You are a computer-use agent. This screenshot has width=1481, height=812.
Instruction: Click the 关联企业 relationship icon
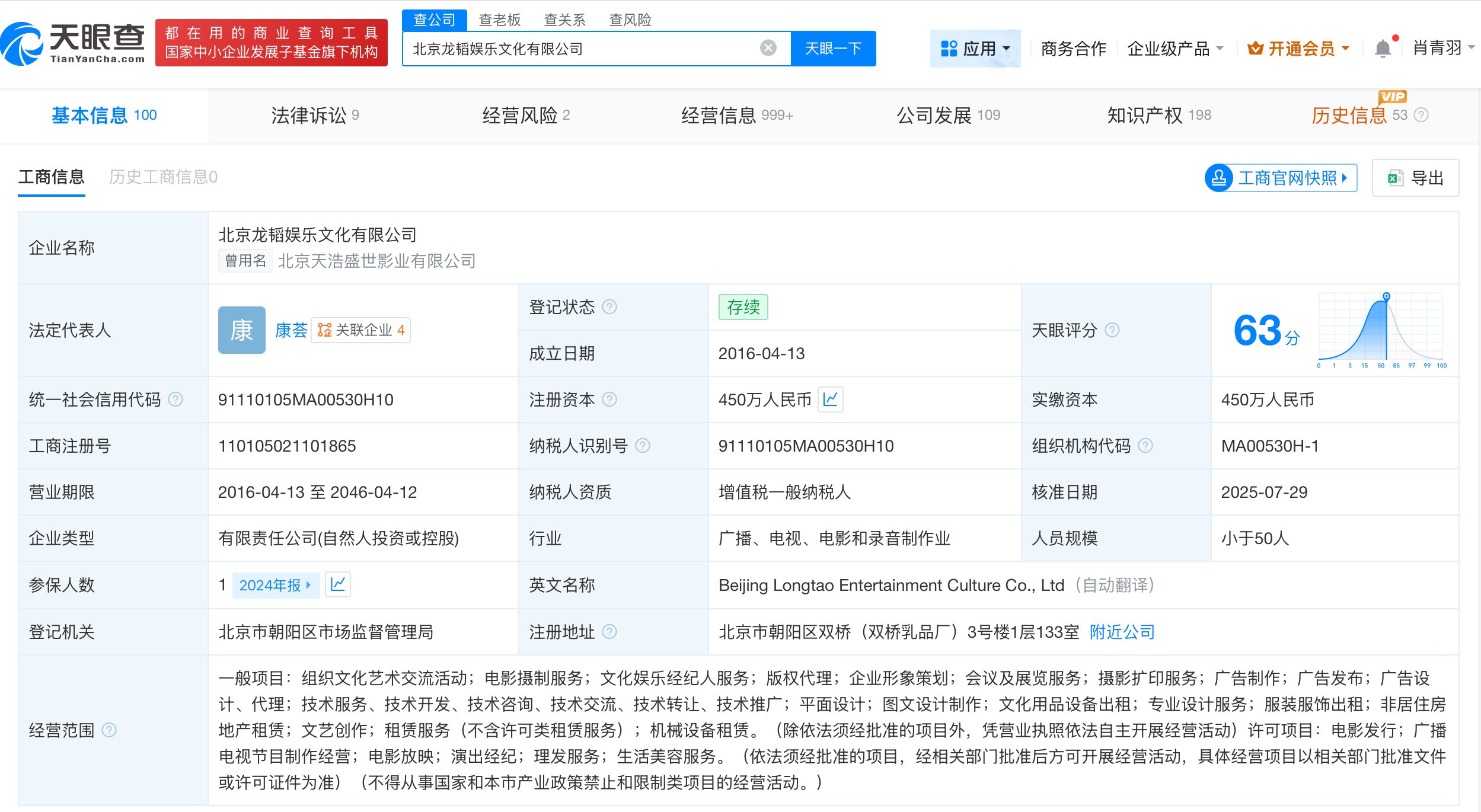click(x=324, y=330)
